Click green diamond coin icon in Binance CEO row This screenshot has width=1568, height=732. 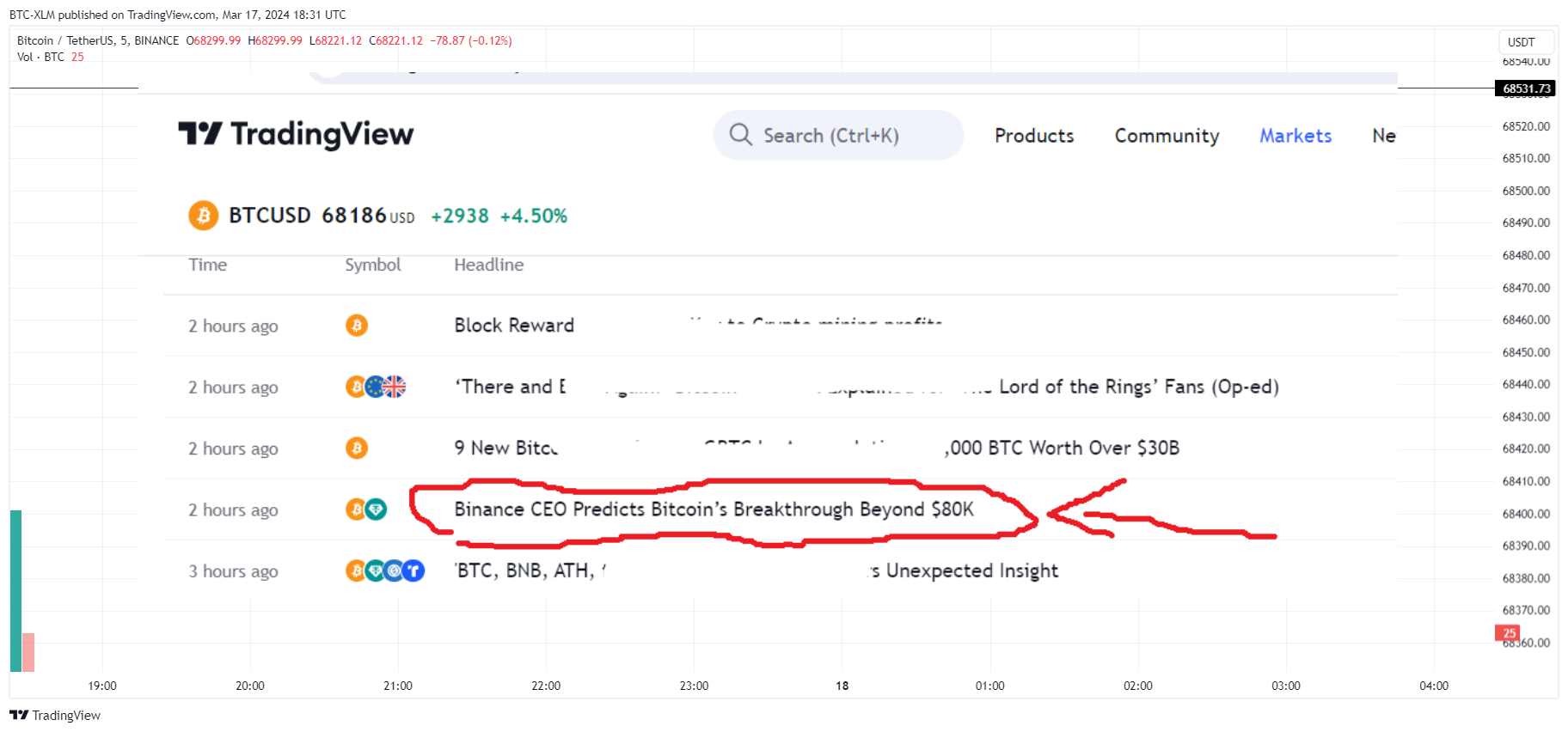click(x=376, y=509)
